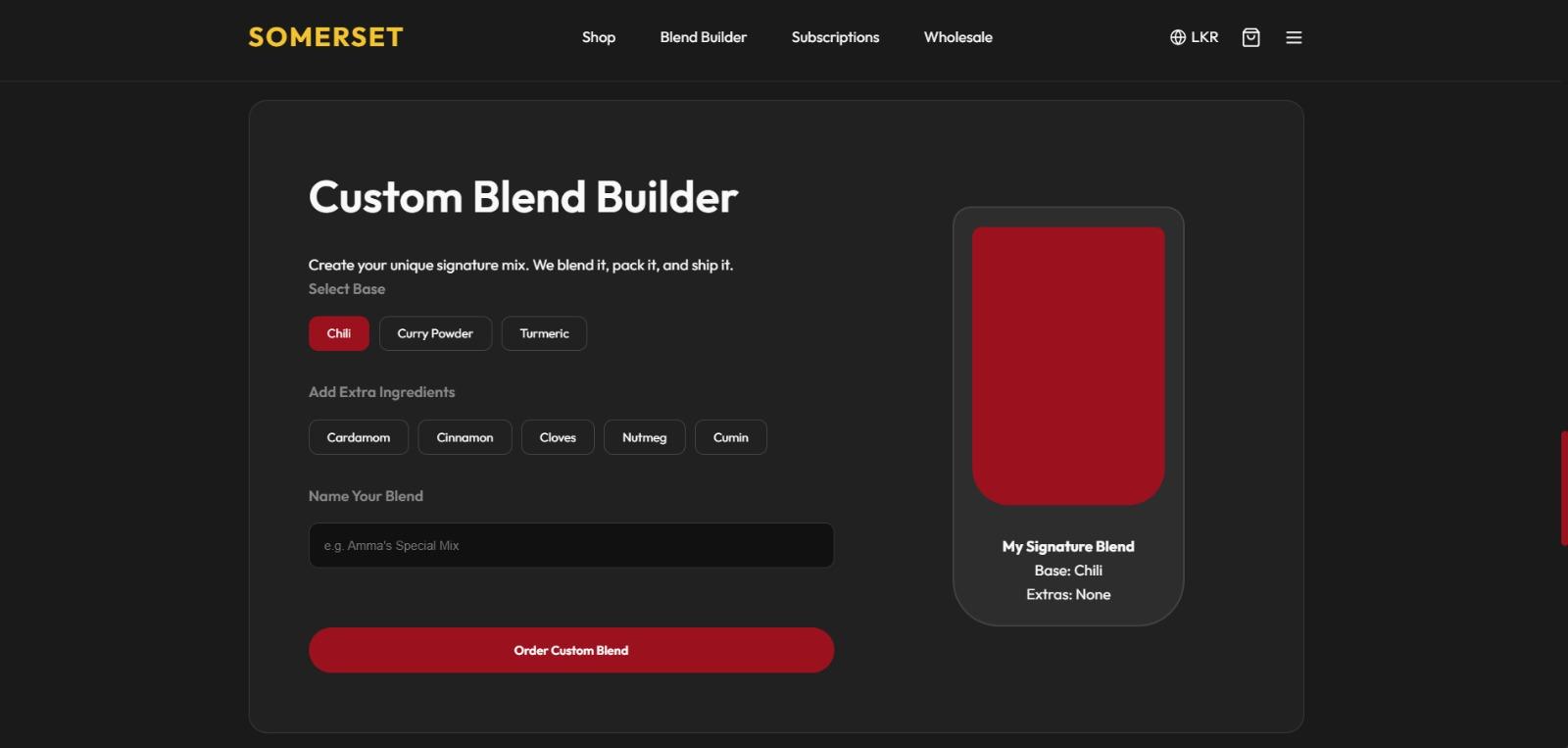The width and height of the screenshot is (1568, 748).
Task: Click the 'Create your unique signature mix' description
Action: click(x=520, y=265)
